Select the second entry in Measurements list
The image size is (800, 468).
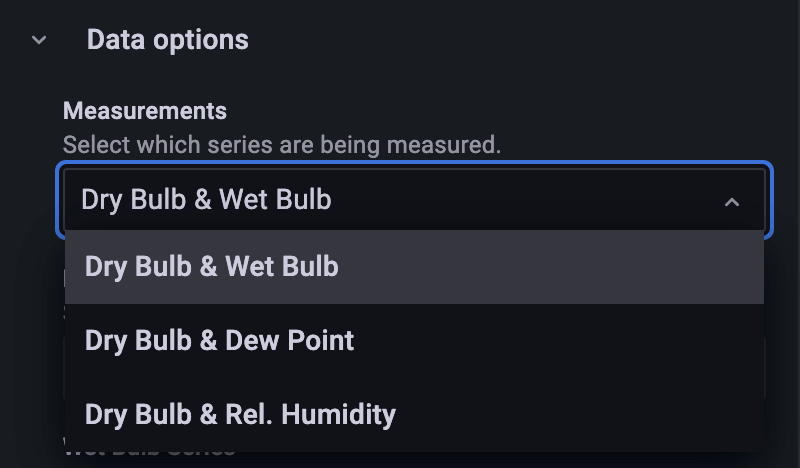220,340
